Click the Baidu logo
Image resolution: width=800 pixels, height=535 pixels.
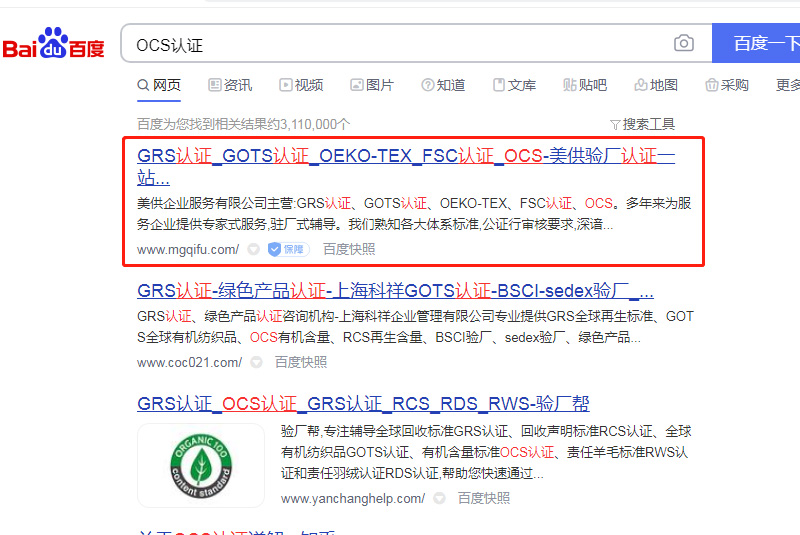tap(53, 45)
